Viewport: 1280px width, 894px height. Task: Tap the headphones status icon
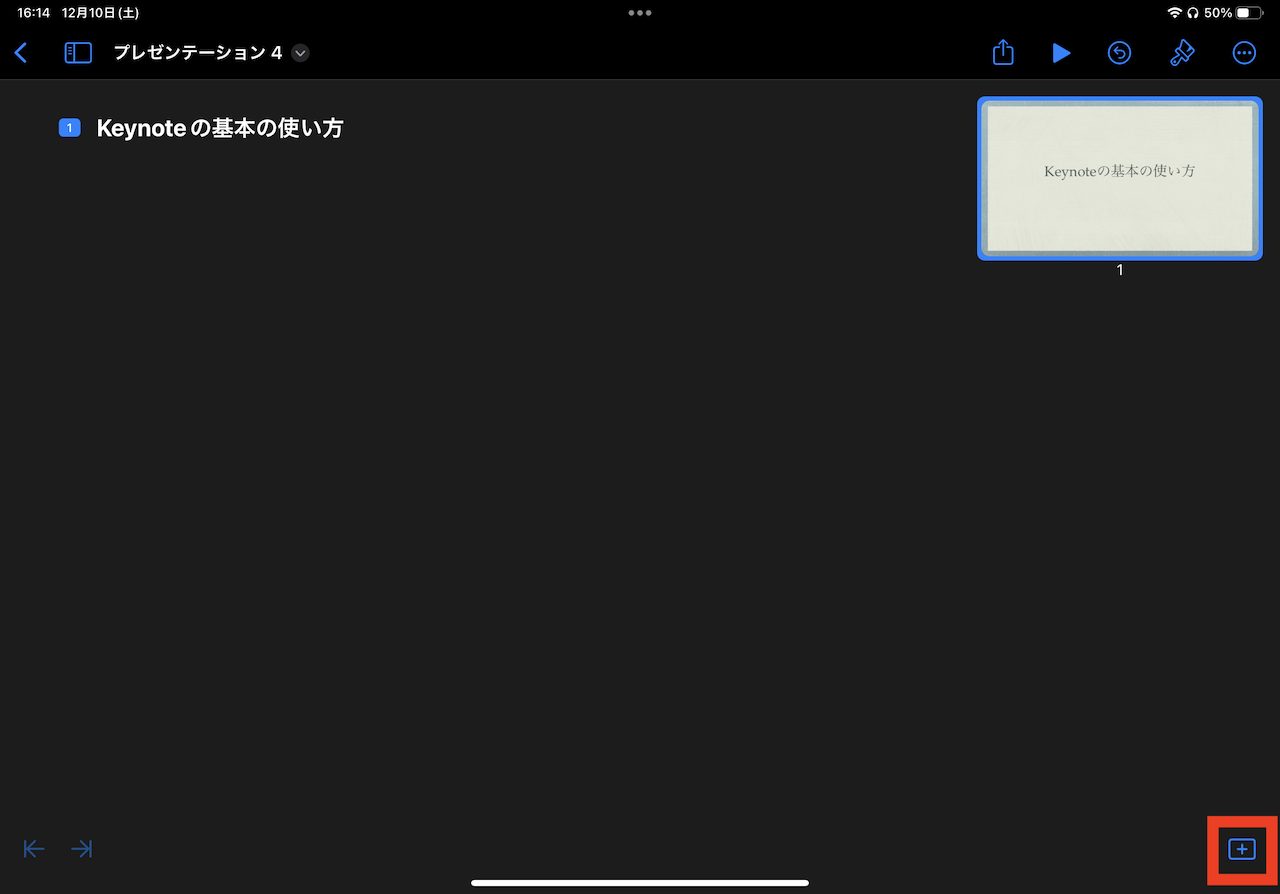[x=1192, y=13]
